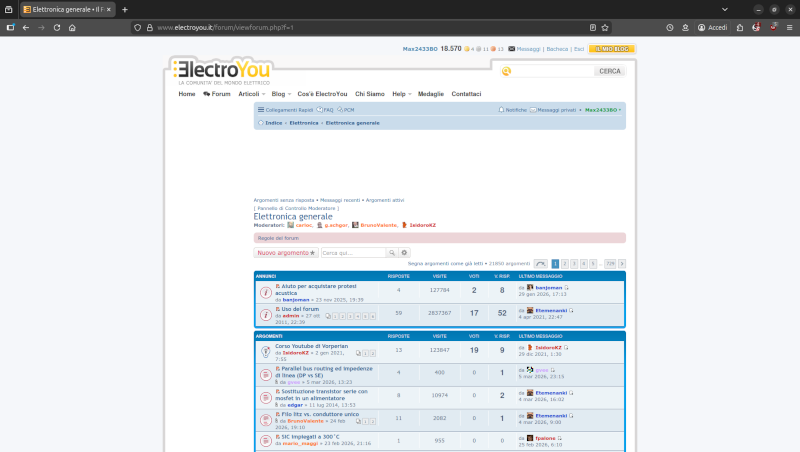Open advanced search gear icon
Screen dimensions: 800x452
[x=405, y=253]
